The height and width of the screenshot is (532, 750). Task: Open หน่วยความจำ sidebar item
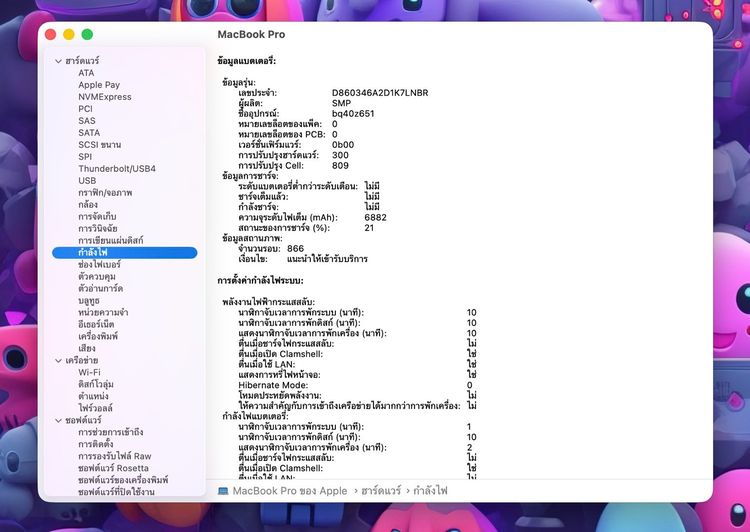pyautogui.click(x=103, y=312)
